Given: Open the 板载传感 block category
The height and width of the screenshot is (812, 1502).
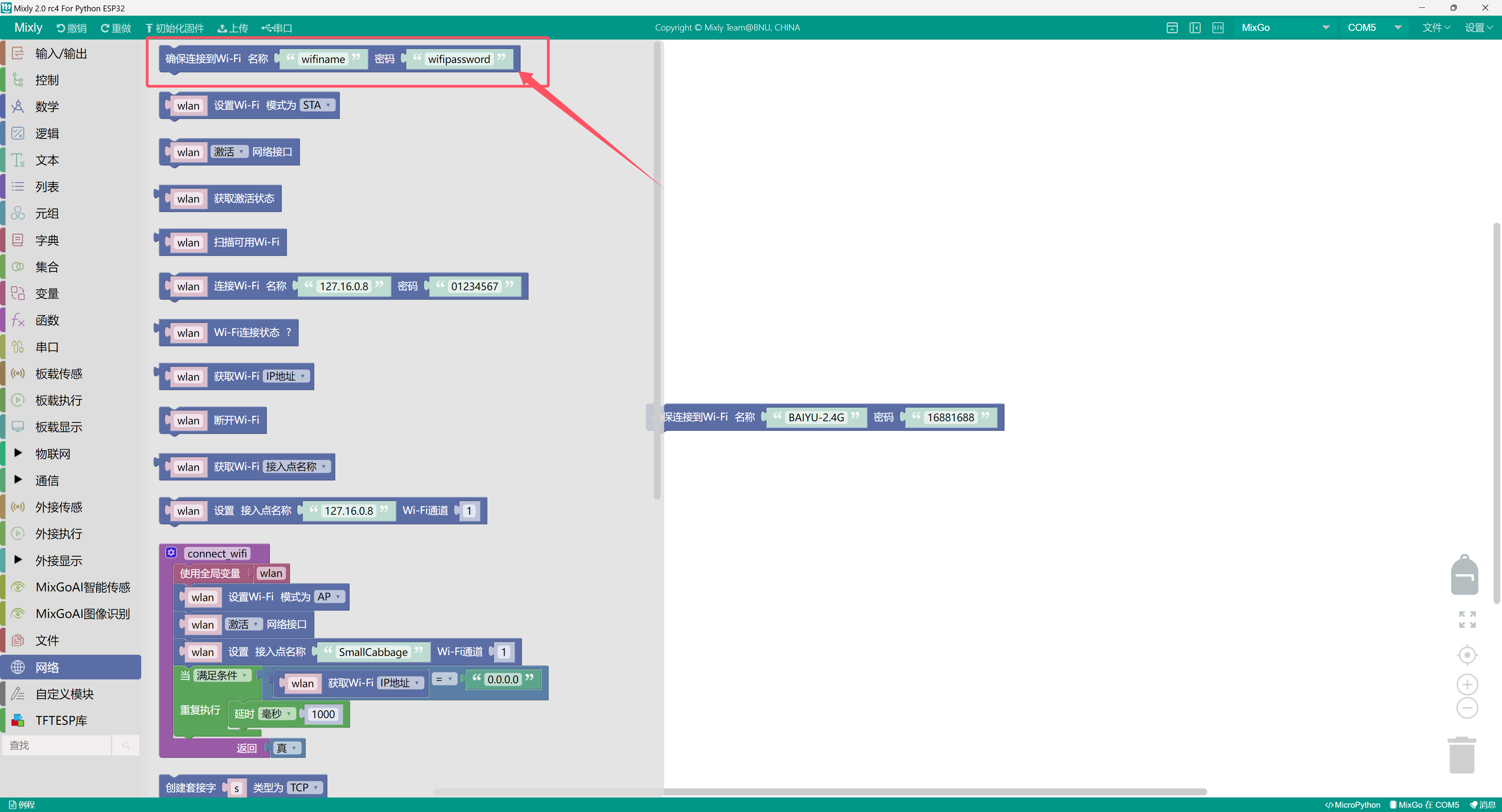Looking at the screenshot, I should (x=70, y=374).
